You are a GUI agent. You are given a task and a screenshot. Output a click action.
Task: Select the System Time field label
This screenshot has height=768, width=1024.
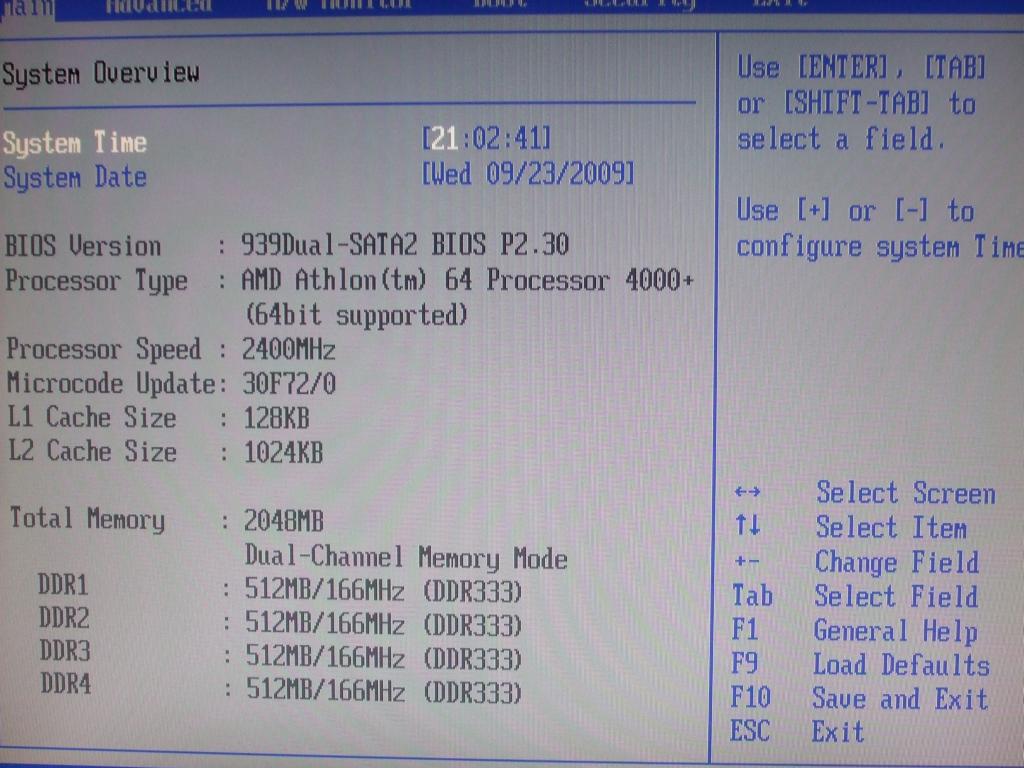point(75,143)
